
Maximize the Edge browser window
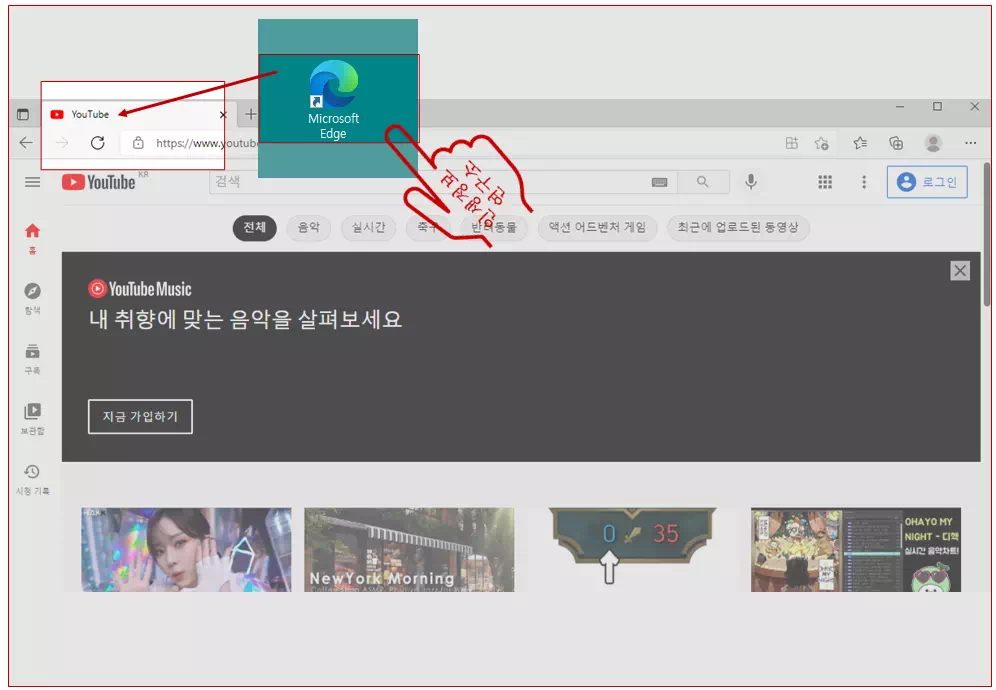[x=937, y=107]
